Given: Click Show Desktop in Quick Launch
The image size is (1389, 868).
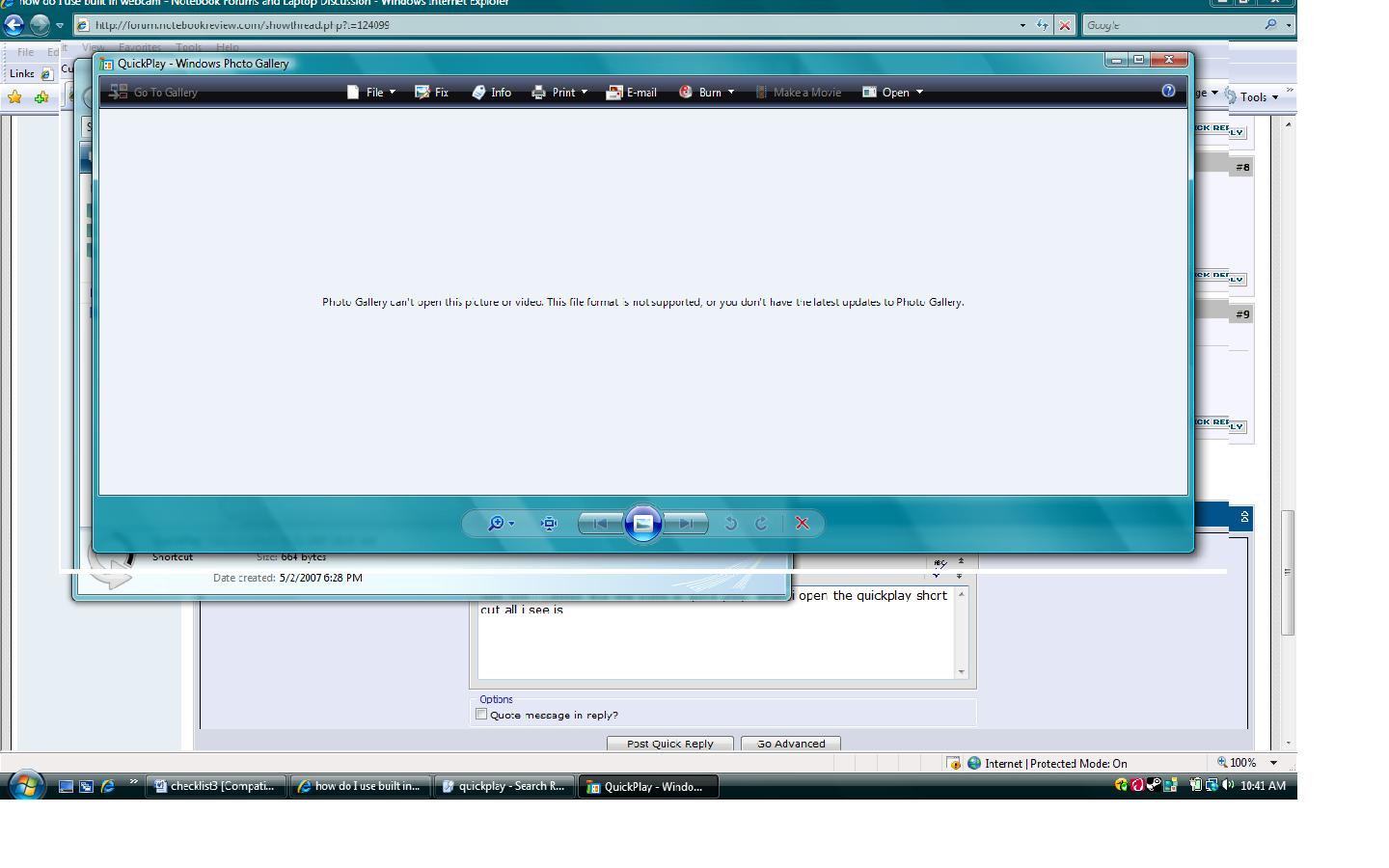Looking at the screenshot, I should tap(66, 786).
